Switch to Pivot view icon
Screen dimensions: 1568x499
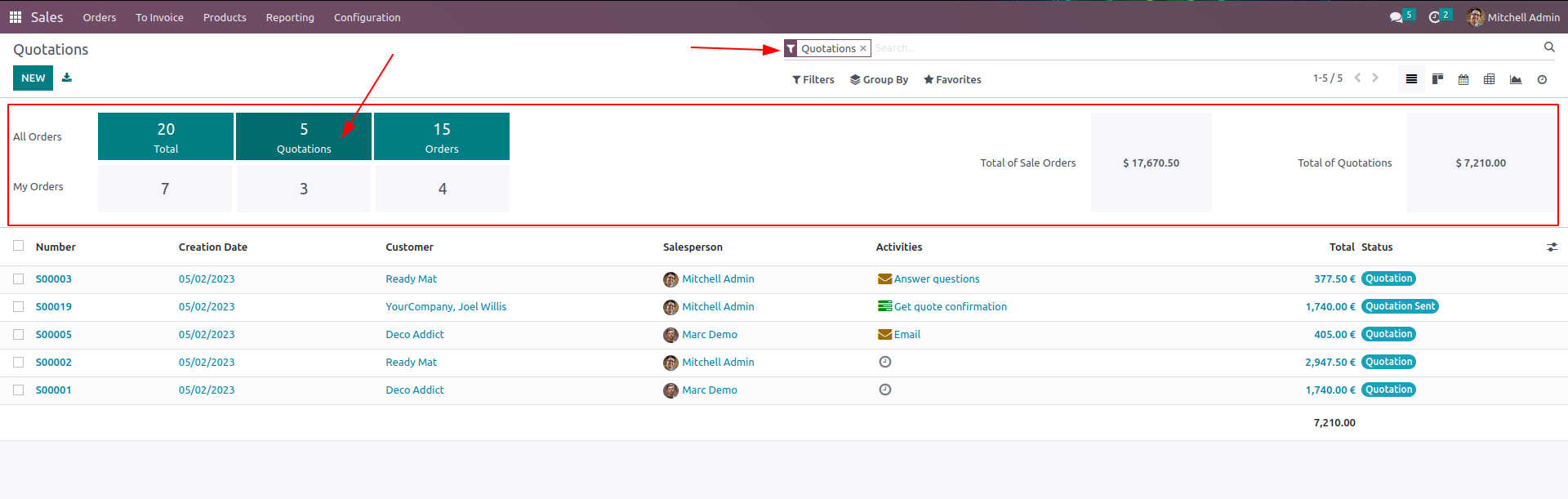pos(1490,79)
